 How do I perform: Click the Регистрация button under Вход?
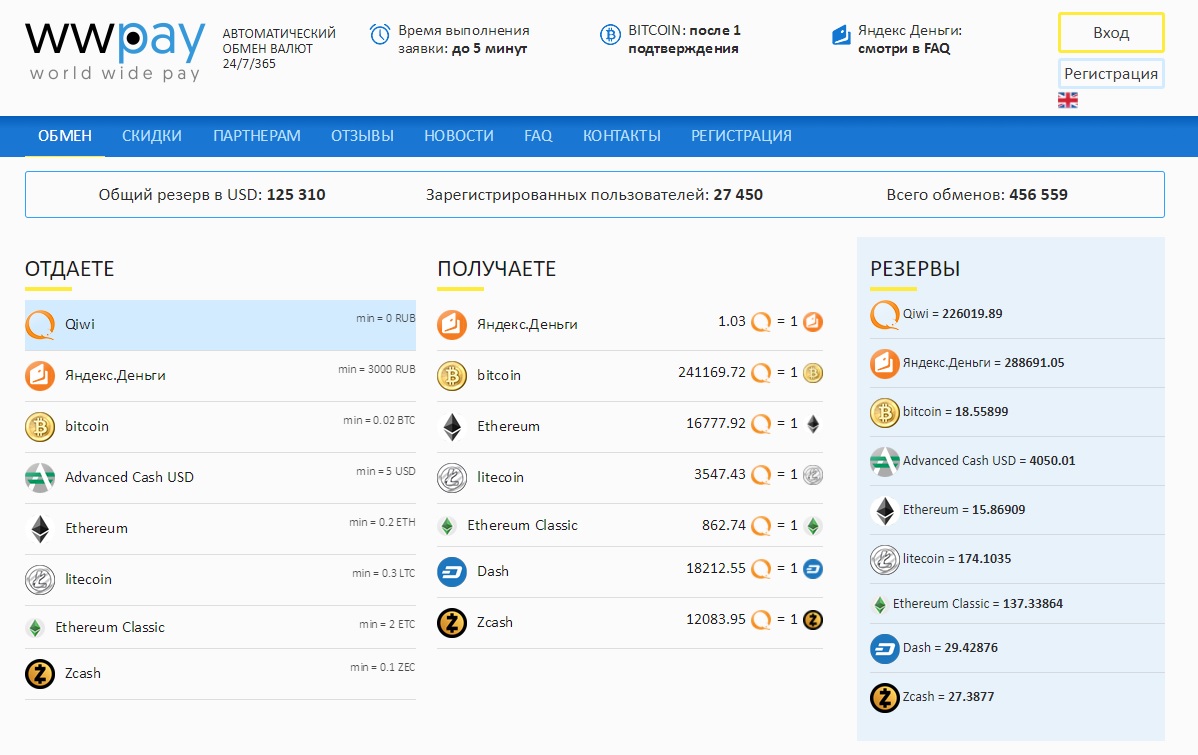pos(1111,74)
